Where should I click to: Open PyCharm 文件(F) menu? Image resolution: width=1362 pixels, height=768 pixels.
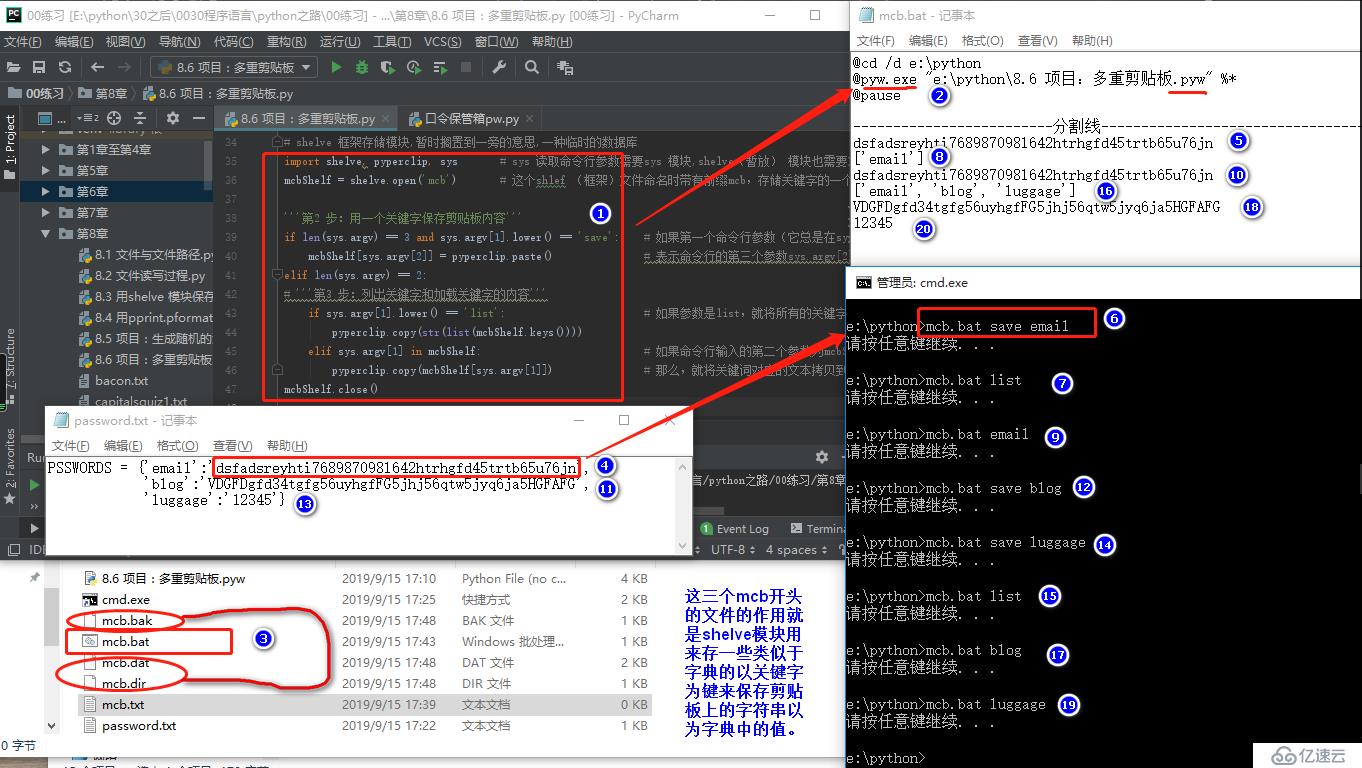click(x=23, y=42)
